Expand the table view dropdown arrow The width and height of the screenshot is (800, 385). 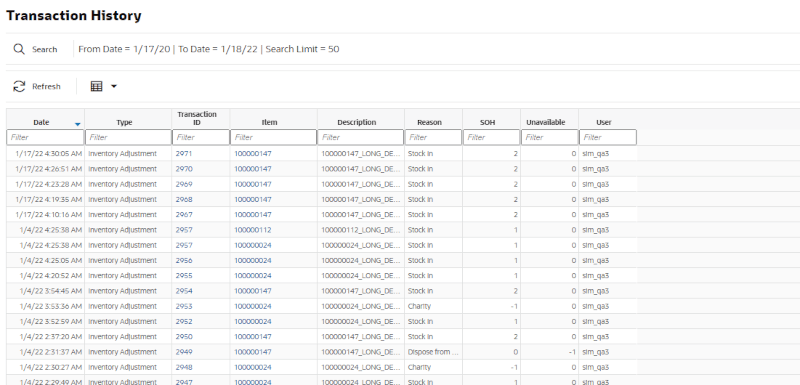tap(114, 87)
